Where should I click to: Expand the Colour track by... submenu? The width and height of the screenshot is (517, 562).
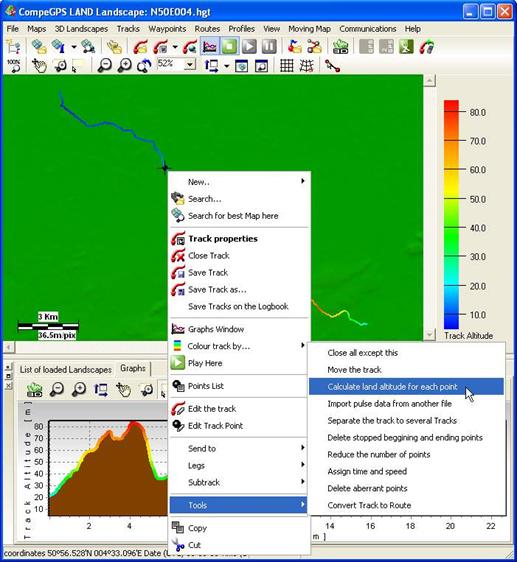(x=239, y=346)
